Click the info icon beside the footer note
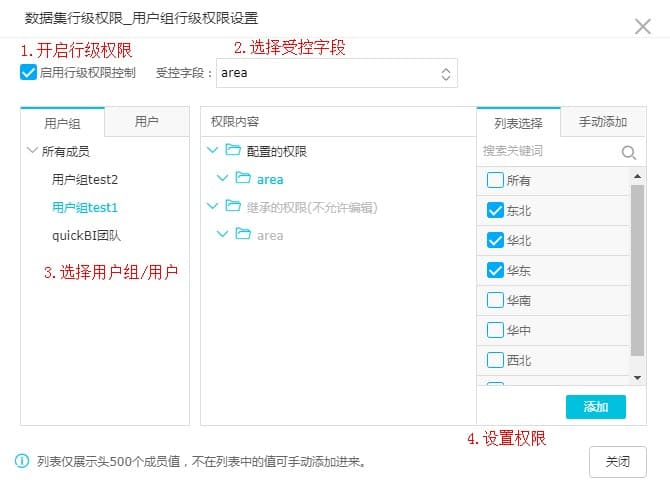Image resolution: width=670 pixels, height=483 pixels. [x=22, y=461]
